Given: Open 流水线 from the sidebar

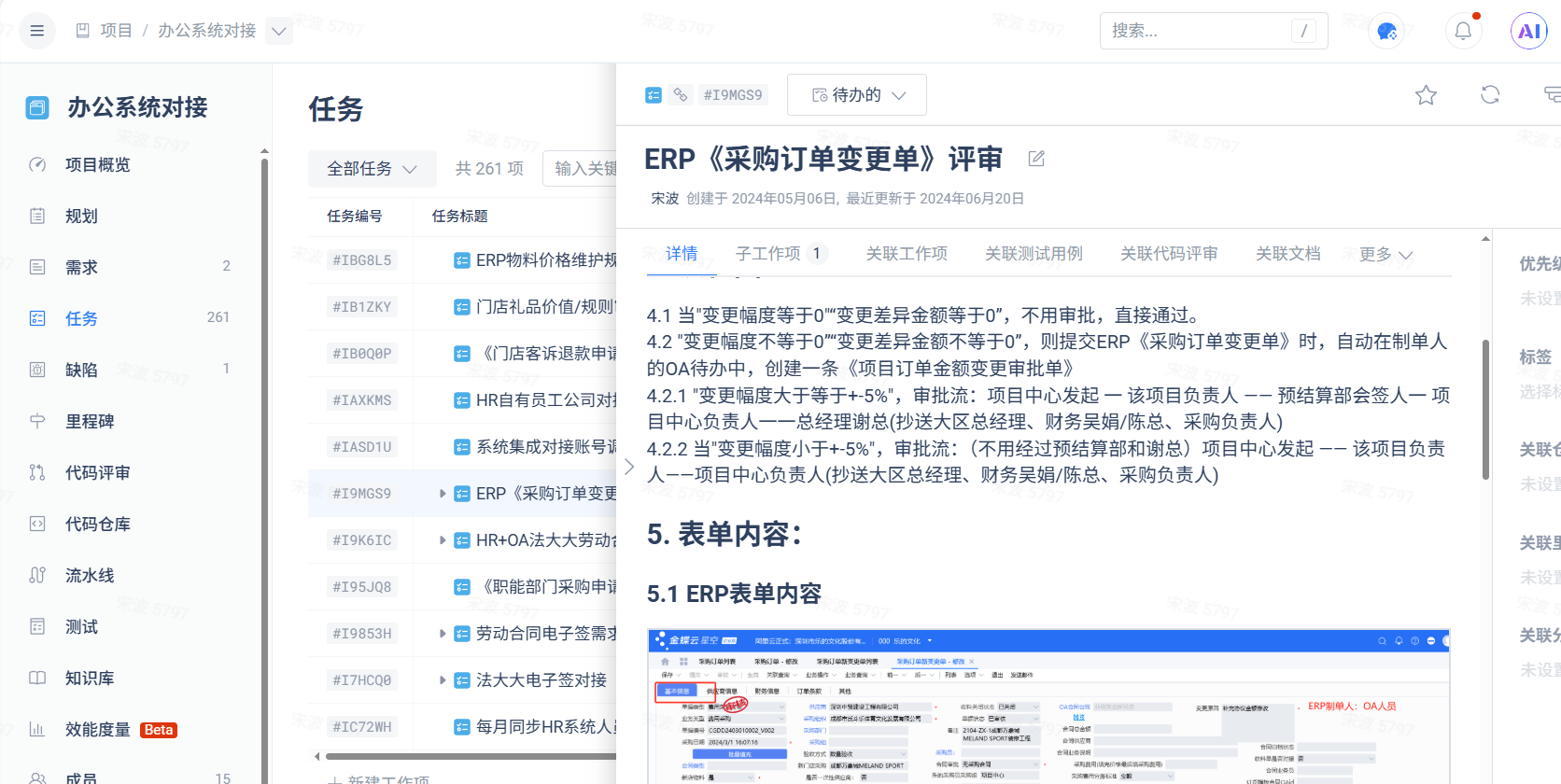Looking at the screenshot, I should click(90, 576).
